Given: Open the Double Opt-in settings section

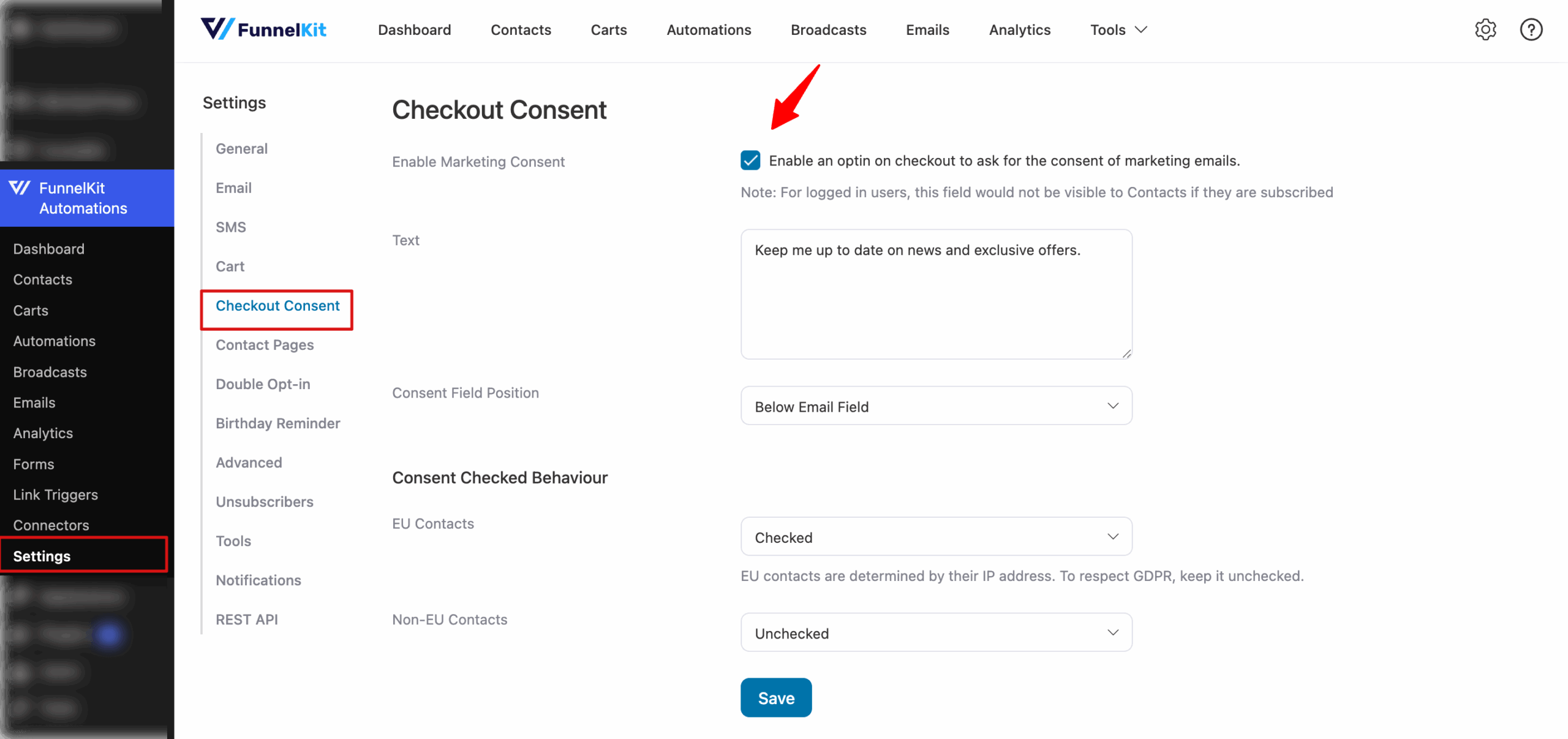Looking at the screenshot, I should (263, 384).
